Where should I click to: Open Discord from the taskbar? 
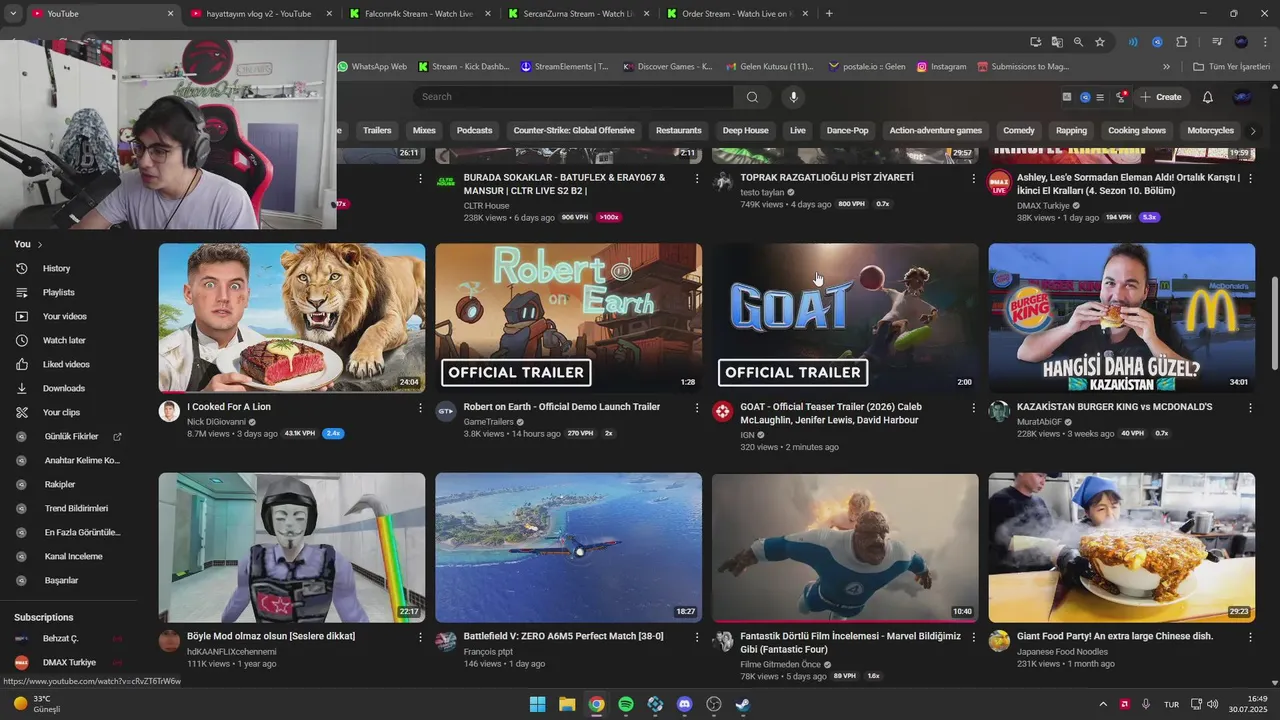tap(684, 704)
